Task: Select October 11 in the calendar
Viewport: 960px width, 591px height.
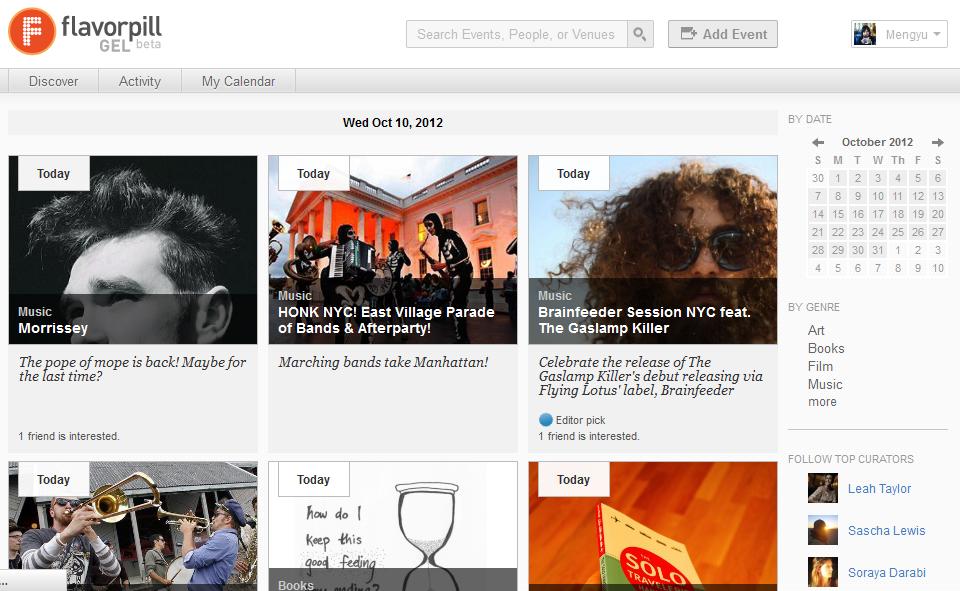Action: click(x=898, y=196)
